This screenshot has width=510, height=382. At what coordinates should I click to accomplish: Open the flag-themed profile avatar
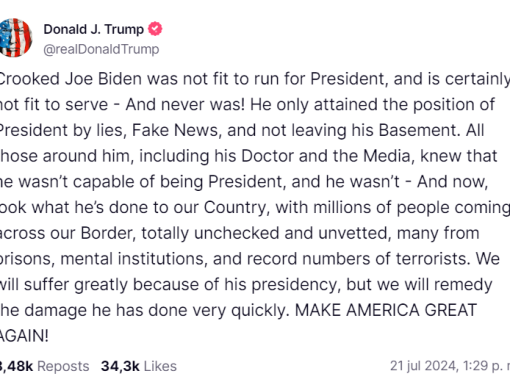click(x=15, y=38)
